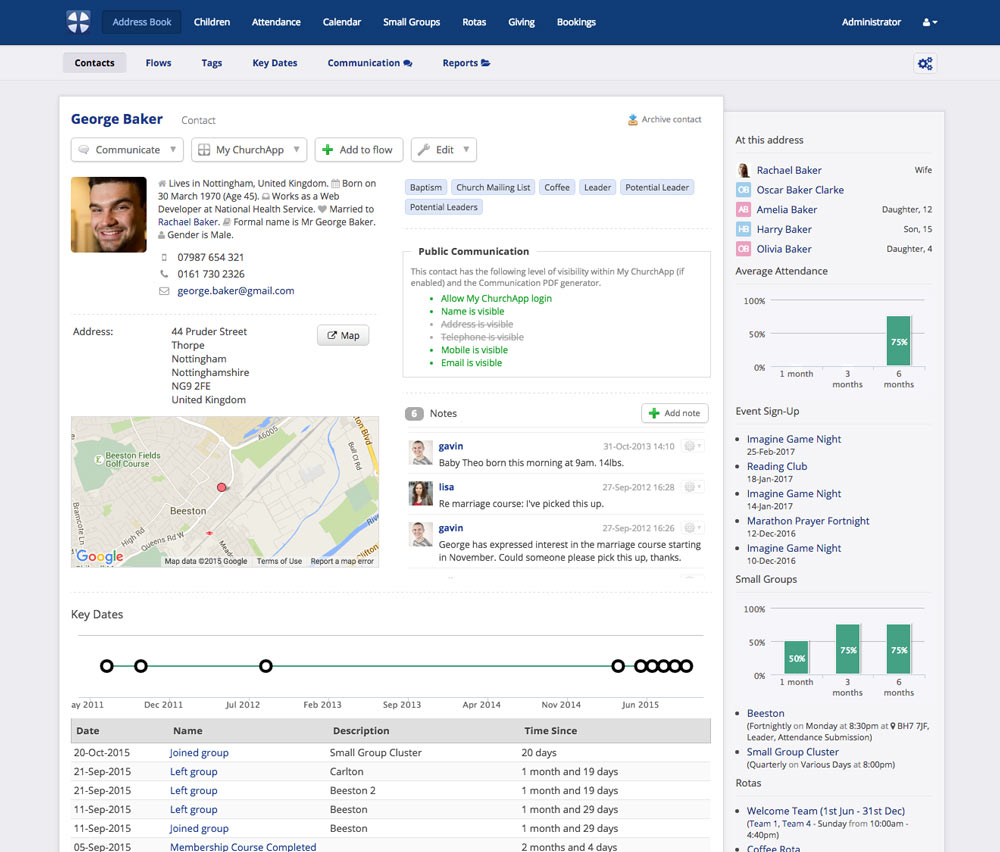Toggle Allow My ChurchApp login
This screenshot has width=1000, height=852.
click(497, 298)
